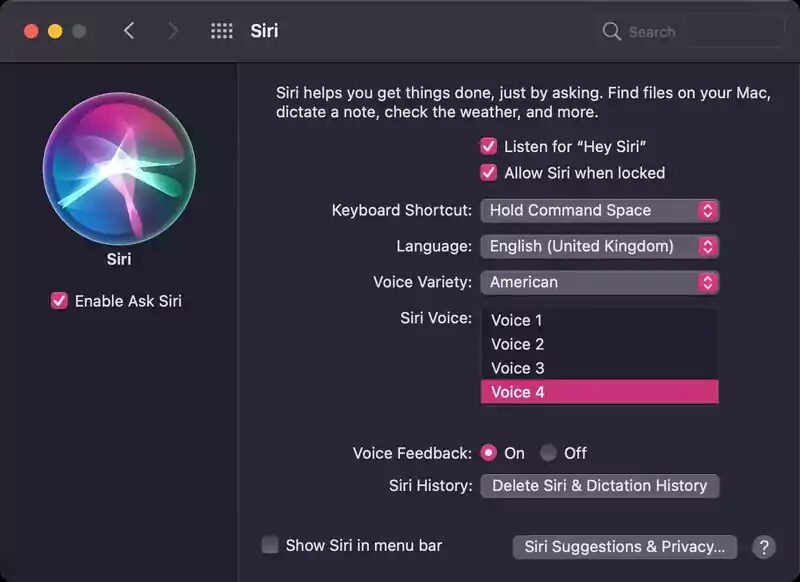Click the search magnifier icon
Screen dimensions: 800x582
pyautogui.click(x=611, y=31)
